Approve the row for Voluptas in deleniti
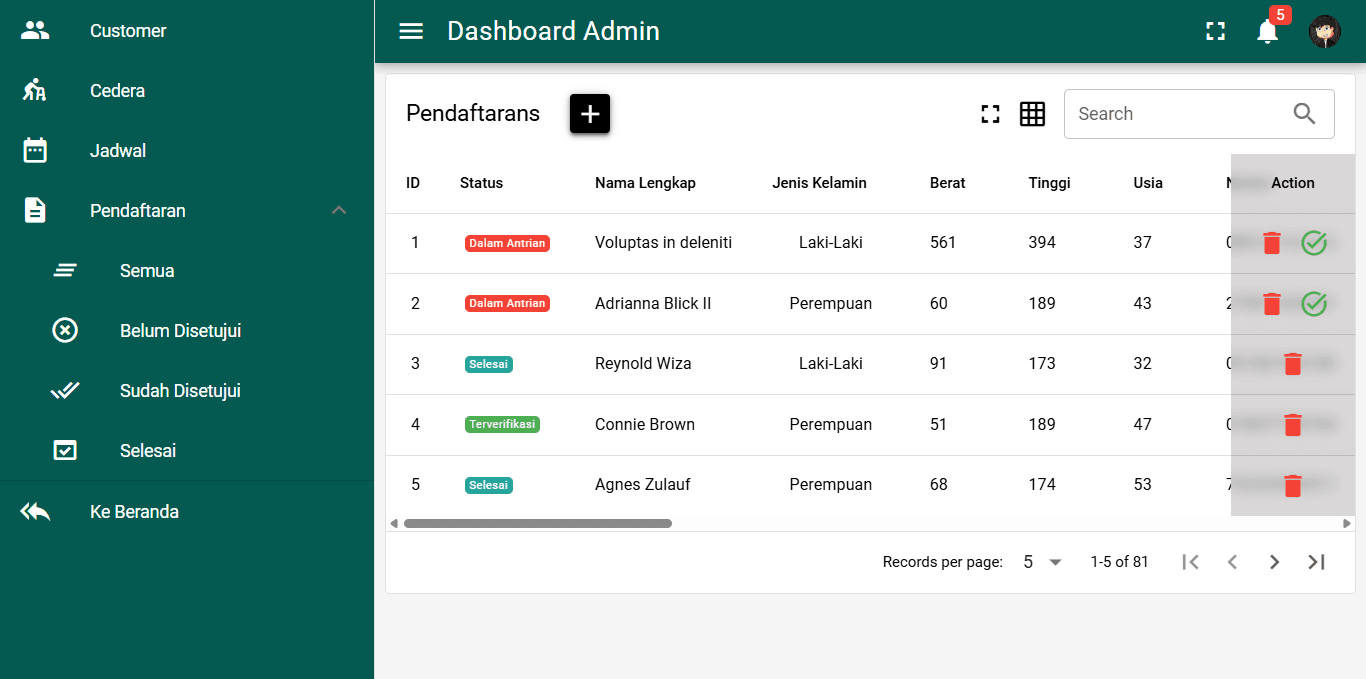The width and height of the screenshot is (1366, 679). pos(1314,243)
